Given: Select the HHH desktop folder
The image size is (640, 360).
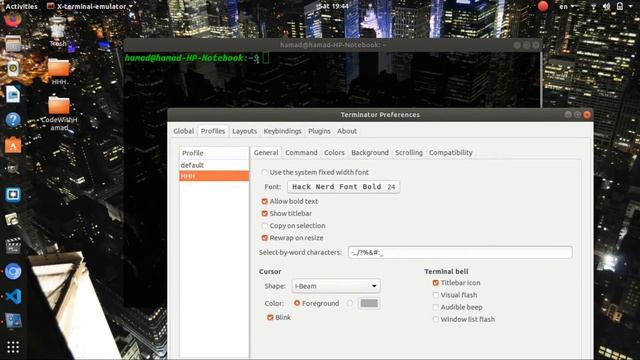Looking at the screenshot, I should pyautogui.click(x=59, y=72).
